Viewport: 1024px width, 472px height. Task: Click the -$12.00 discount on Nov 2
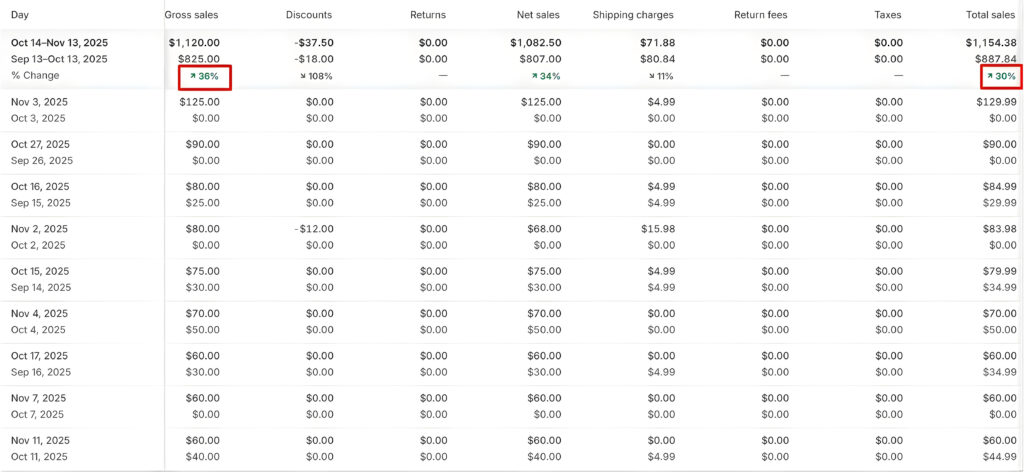coord(313,229)
